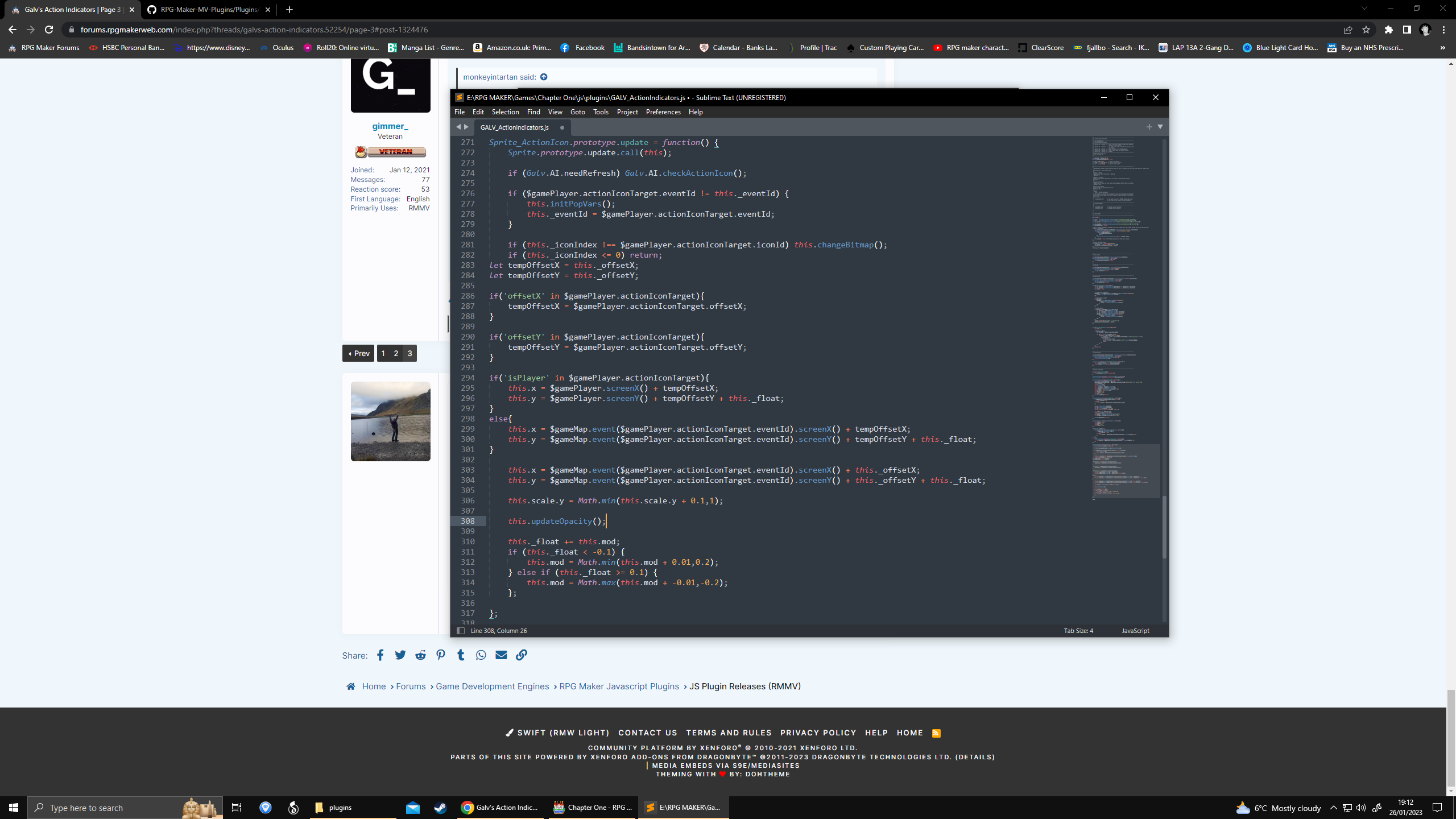Click Sublime Text vertical scrollbar
The width and height of the screenshot is (1456, 819).
(x=1164, y=526)
